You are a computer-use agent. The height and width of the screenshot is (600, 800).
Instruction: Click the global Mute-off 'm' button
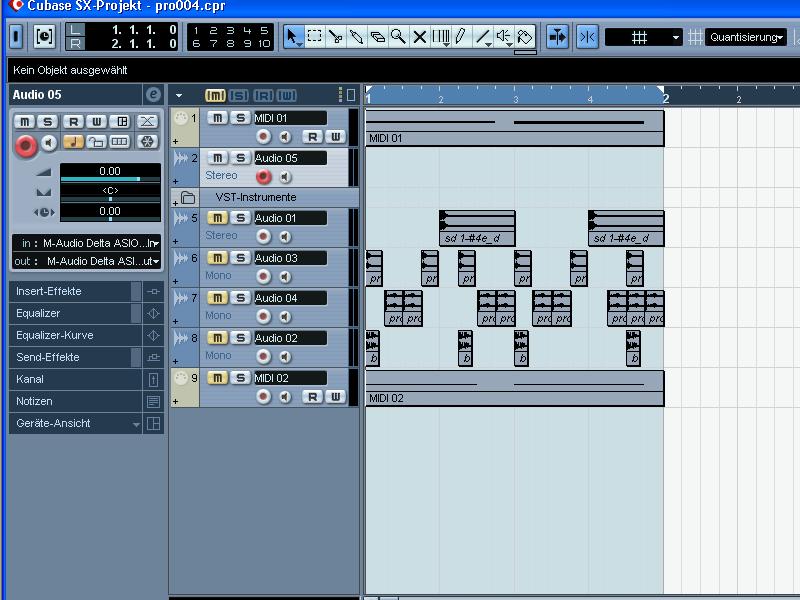[x=215, y=95]
